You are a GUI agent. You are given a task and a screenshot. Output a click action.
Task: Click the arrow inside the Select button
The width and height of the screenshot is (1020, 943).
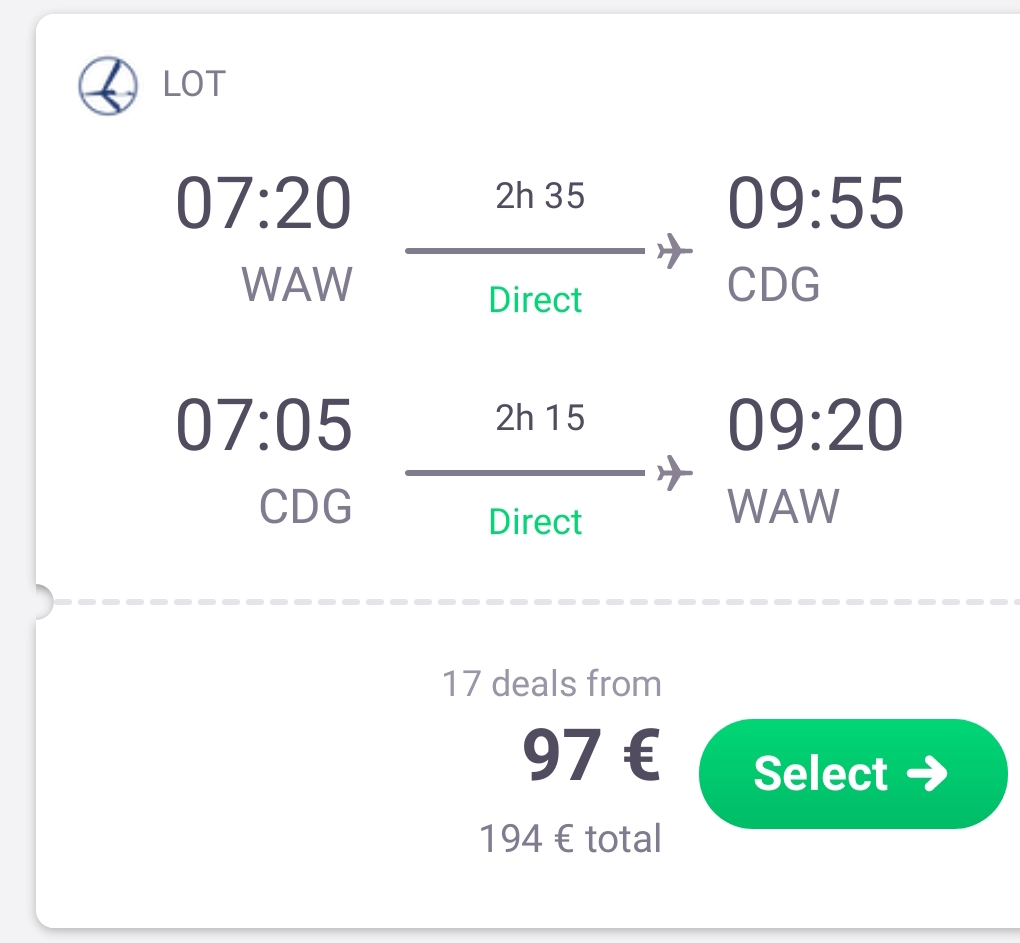pyautogui.click(x=927, y=773)
